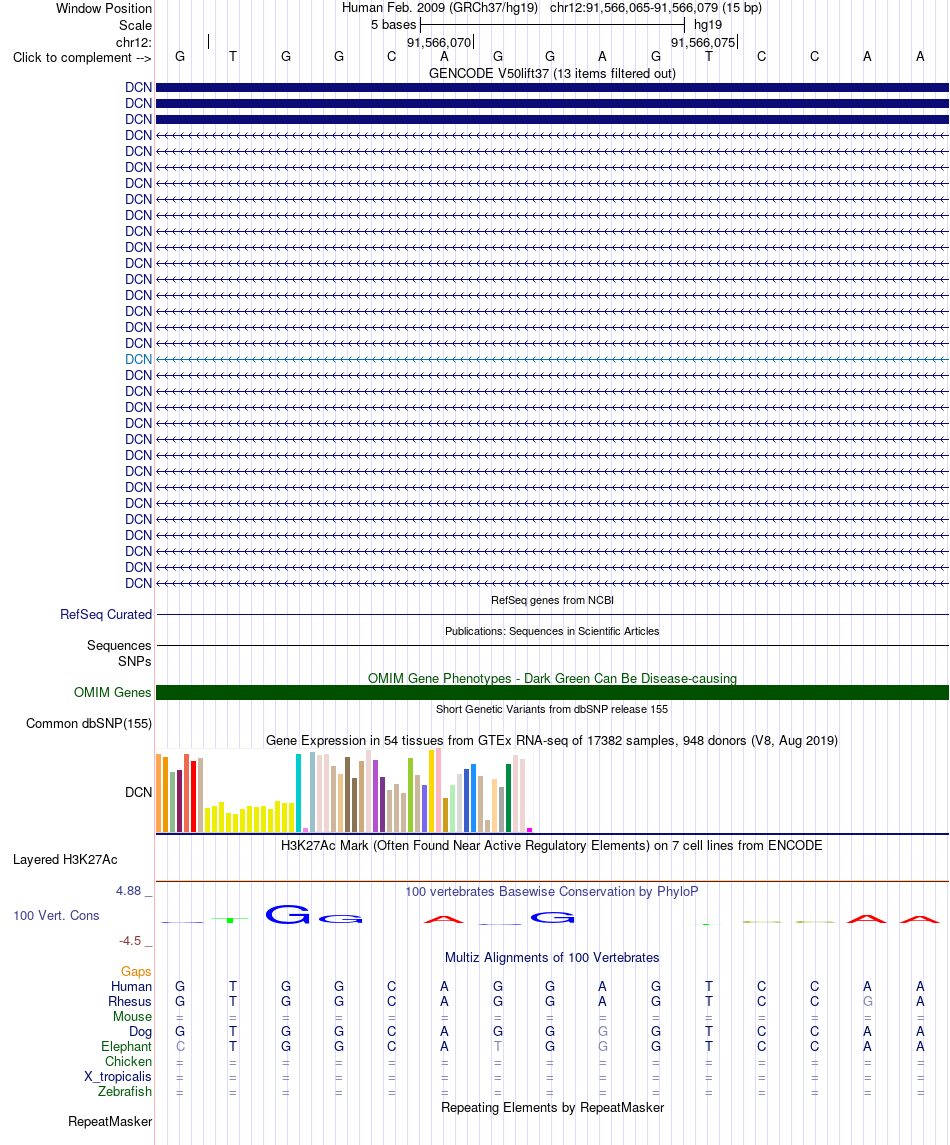Click the faded G in the Rhesus alignment row
This screenshot has height=1145, width=950.
[x=867, y=1002]
